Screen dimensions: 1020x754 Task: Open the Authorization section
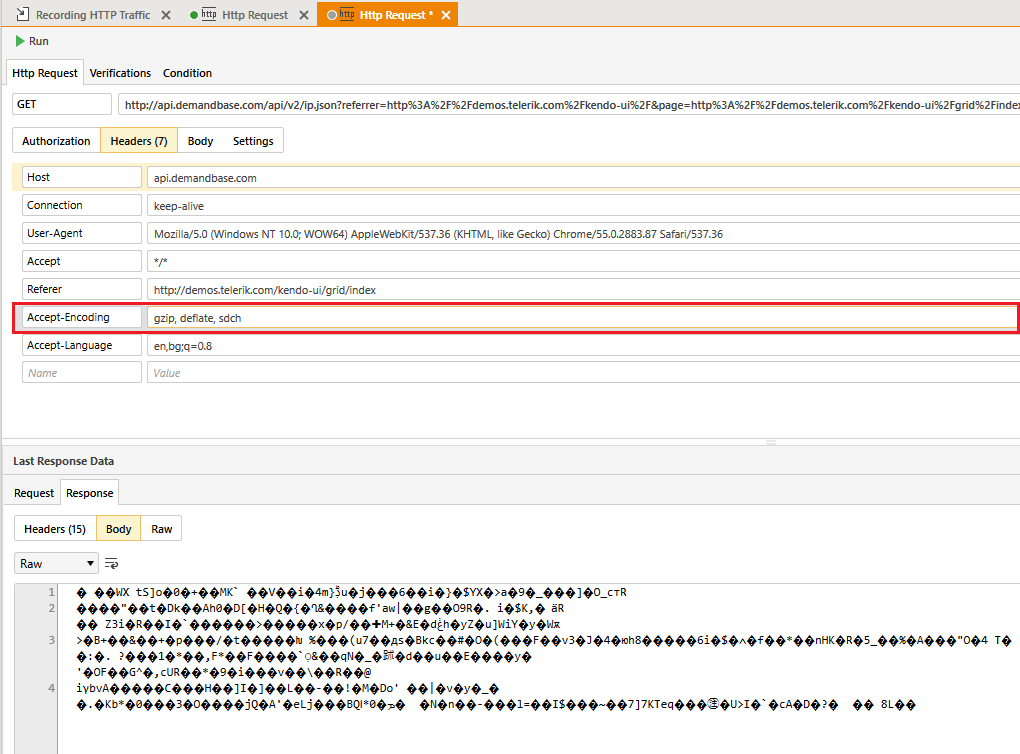click(x=56, y=141)
